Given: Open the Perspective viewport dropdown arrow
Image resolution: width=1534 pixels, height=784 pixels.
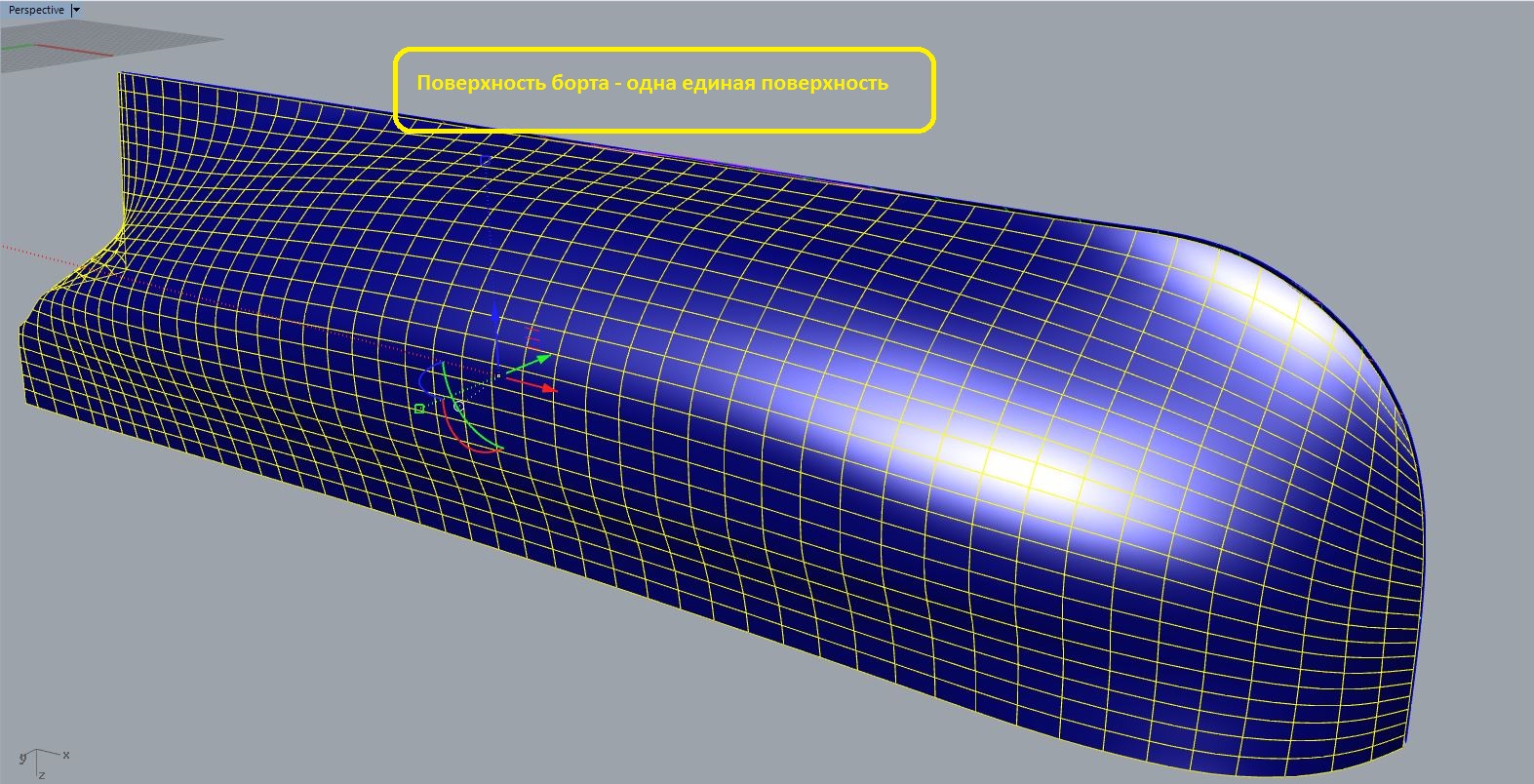Looking at the screenshot, I should click(77, 10).
